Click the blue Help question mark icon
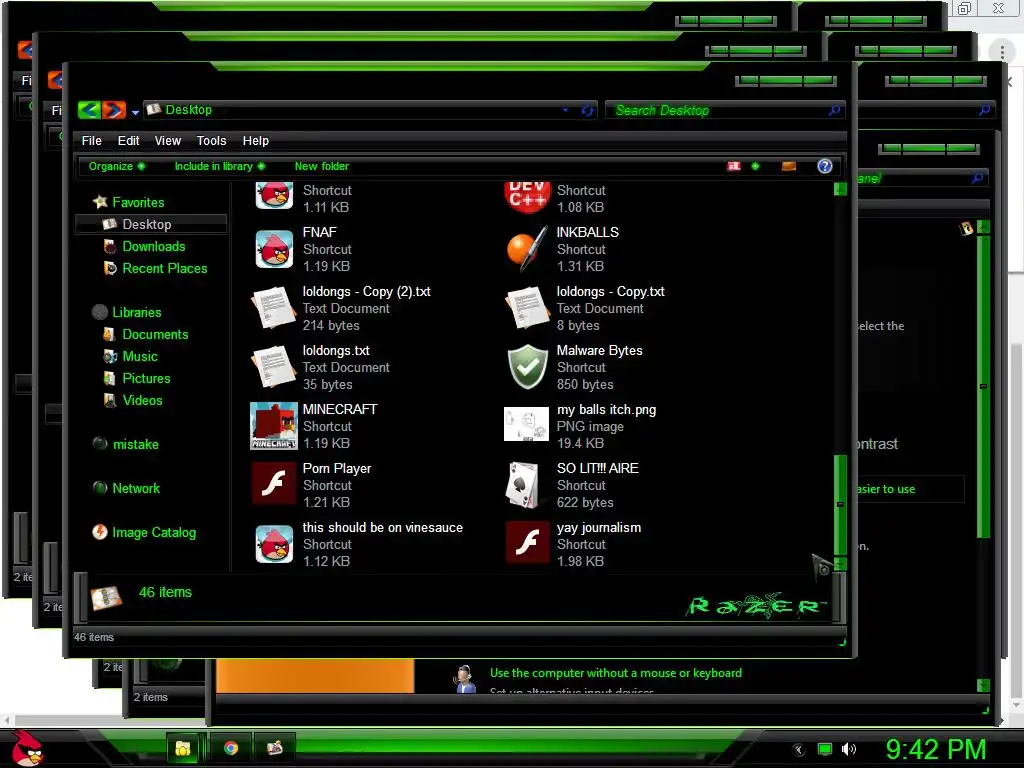1024x768 pixels. coord(825,166)
